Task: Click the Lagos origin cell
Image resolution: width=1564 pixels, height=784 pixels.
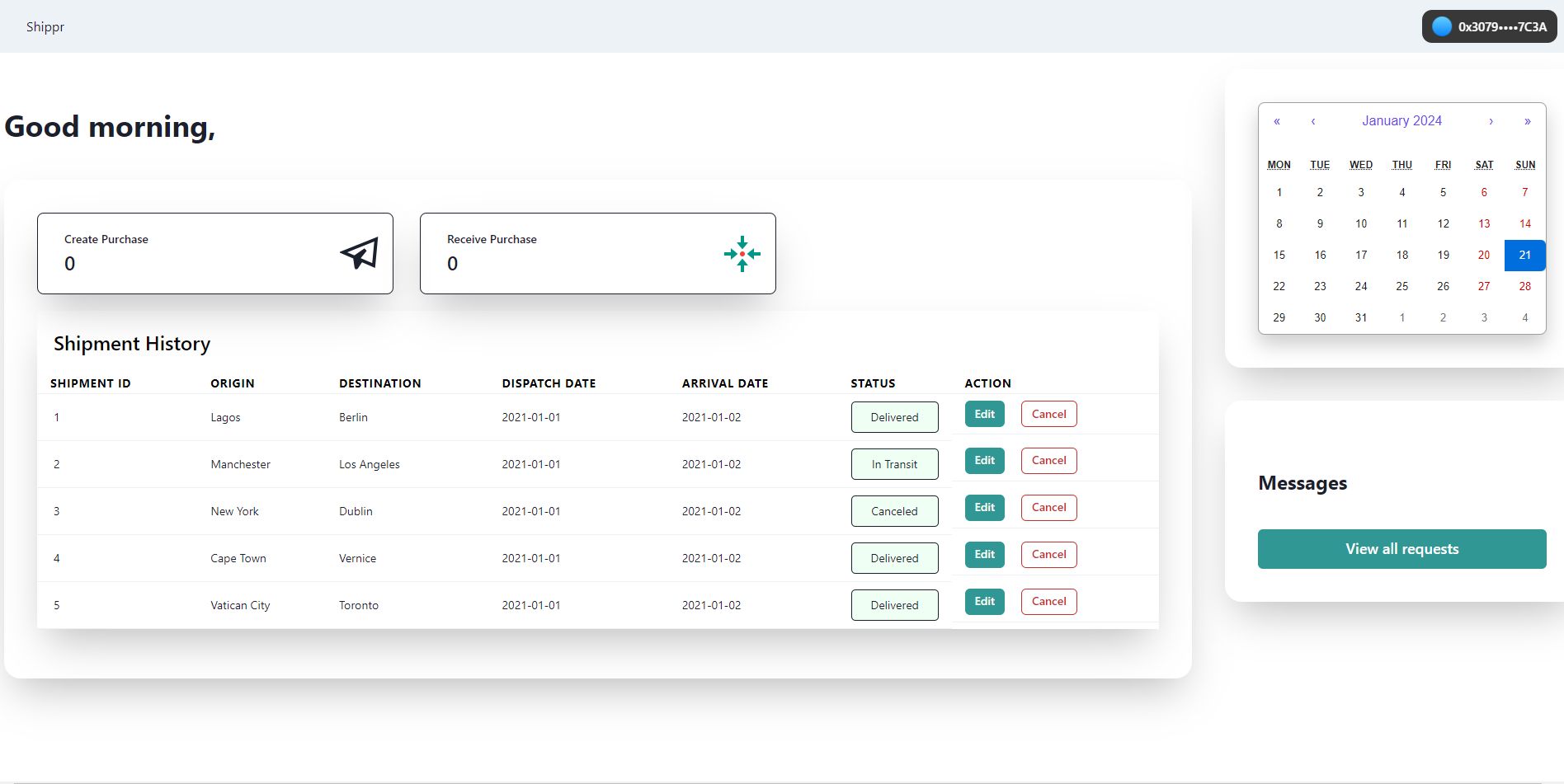Action: point(225,417)
